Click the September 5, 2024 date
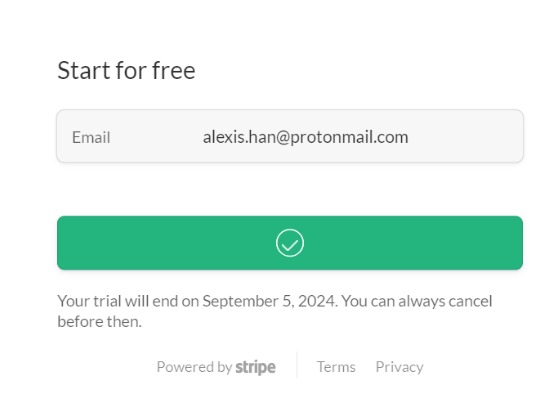The height and width of the screenshot is (405, 556). 268,301
